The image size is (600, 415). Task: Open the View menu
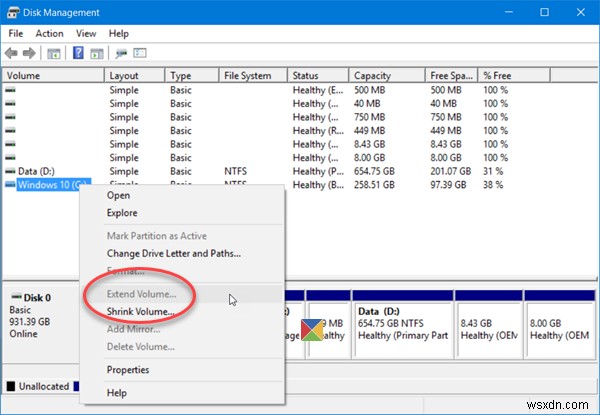[86, 34]
